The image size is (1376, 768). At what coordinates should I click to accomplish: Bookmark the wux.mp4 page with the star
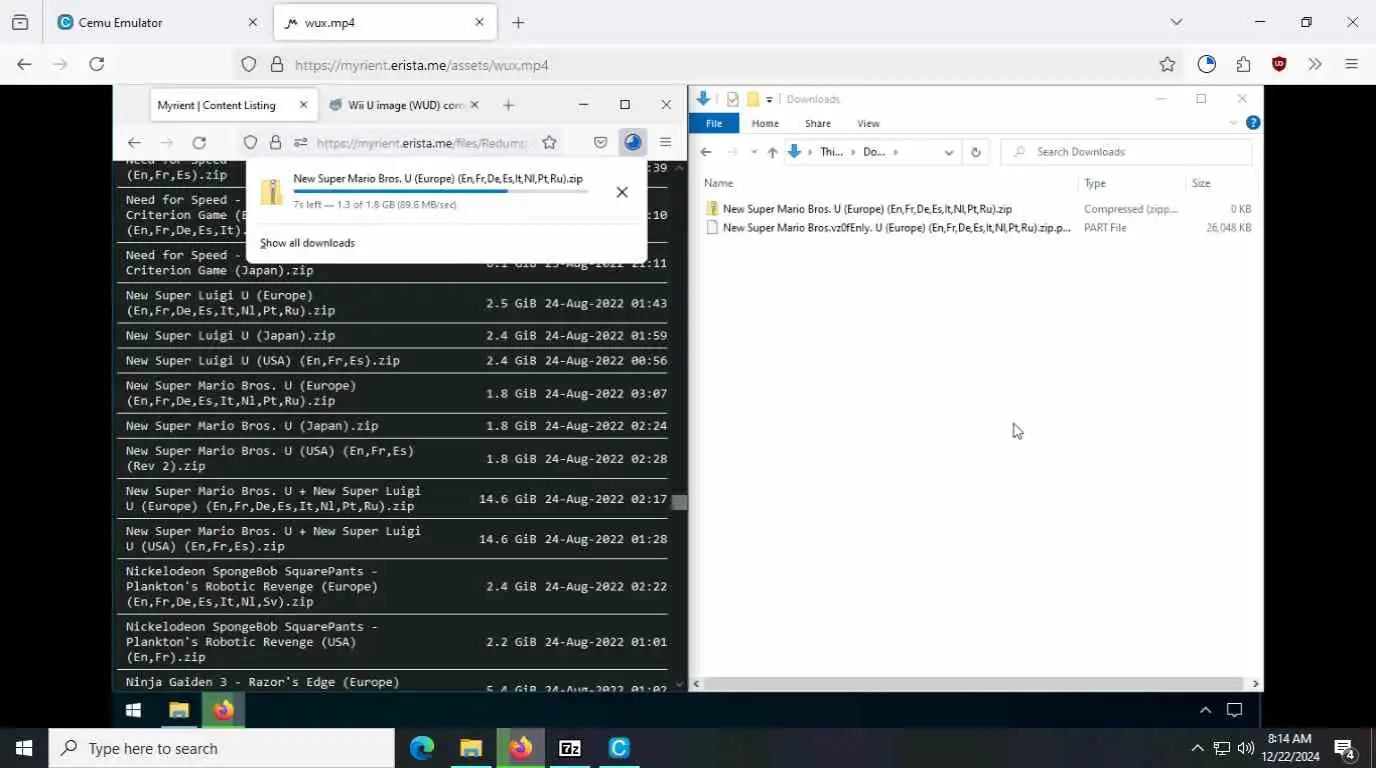tap(1167, 64)
